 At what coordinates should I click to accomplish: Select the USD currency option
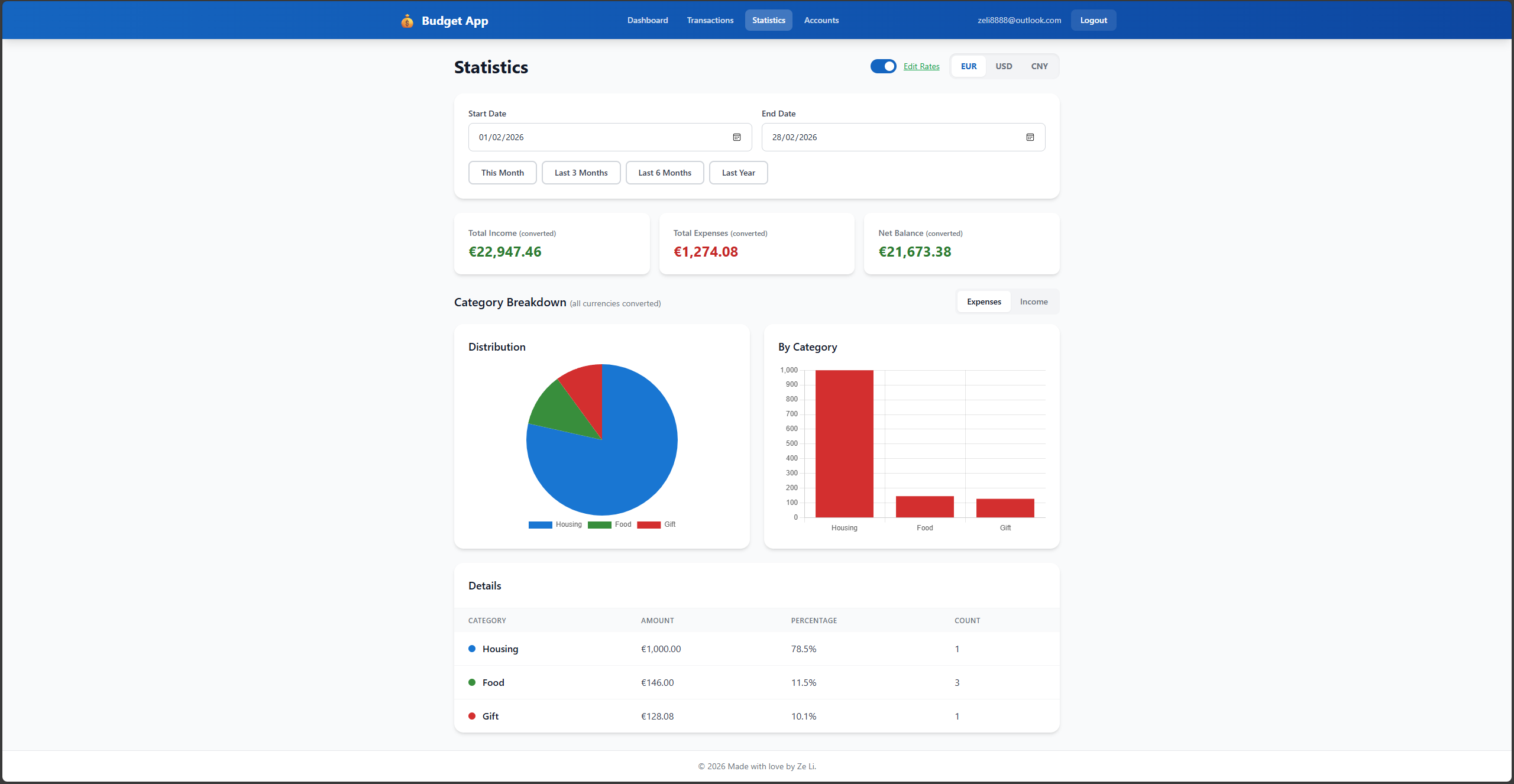click(x=1004, y=66)
